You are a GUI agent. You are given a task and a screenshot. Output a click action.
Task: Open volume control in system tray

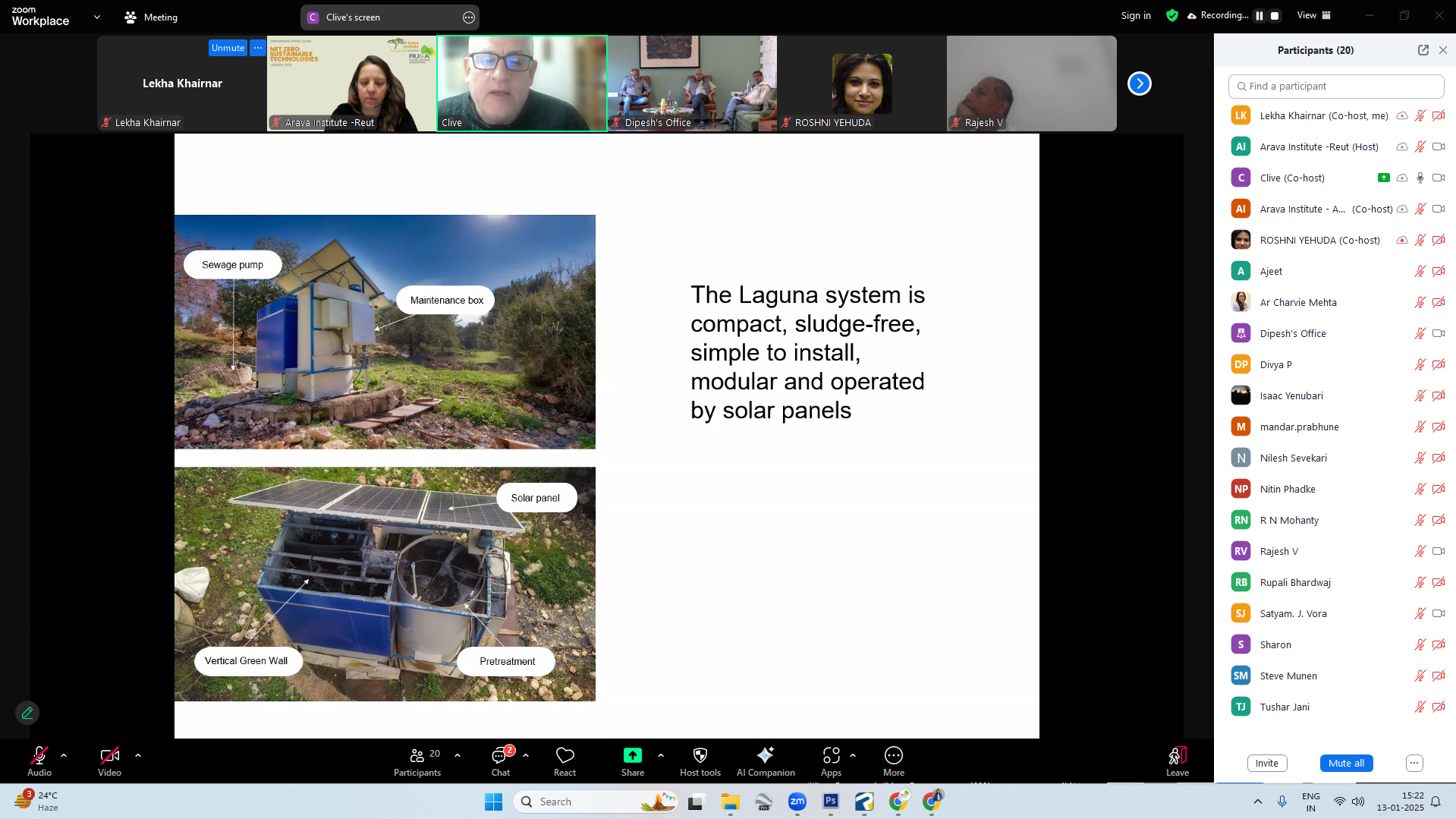(1358, 802)
